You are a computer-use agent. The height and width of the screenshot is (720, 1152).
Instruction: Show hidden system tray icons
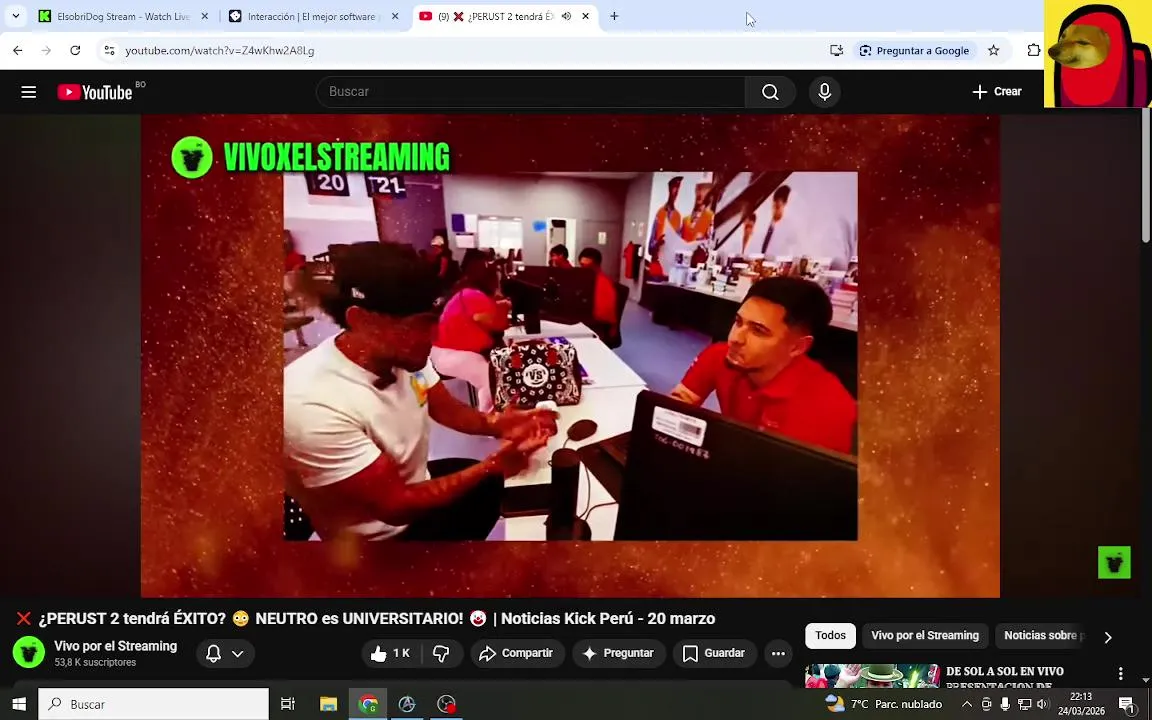pos(967,704)
